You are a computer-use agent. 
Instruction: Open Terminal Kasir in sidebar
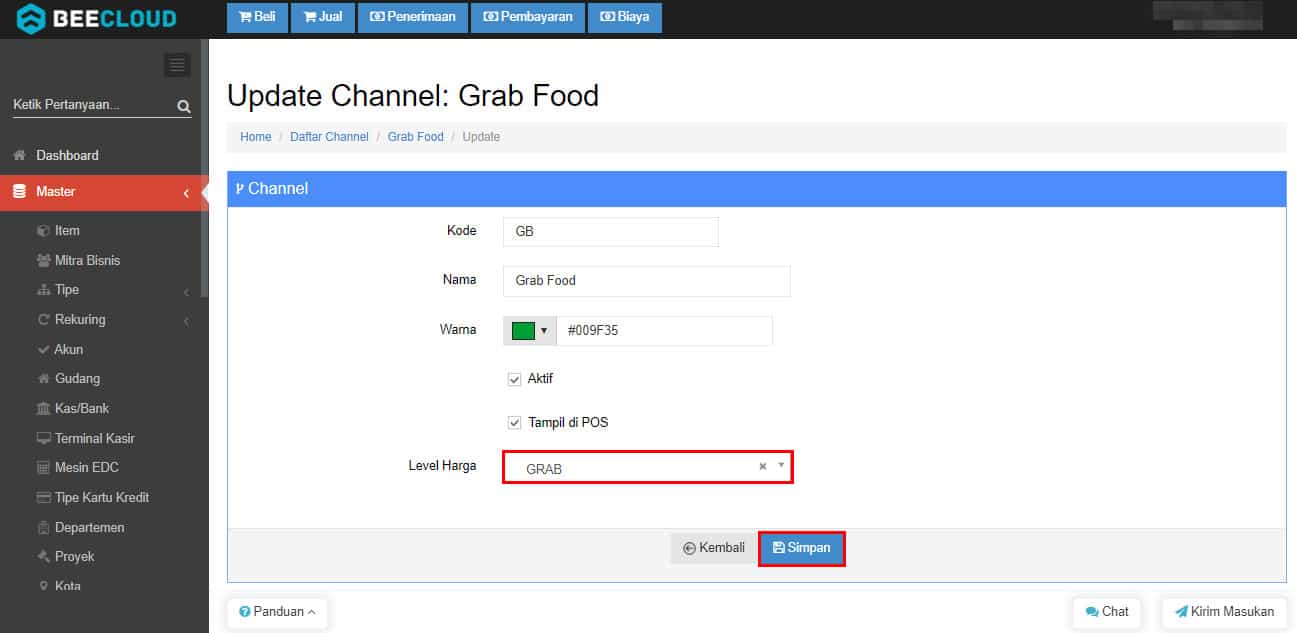94,438
